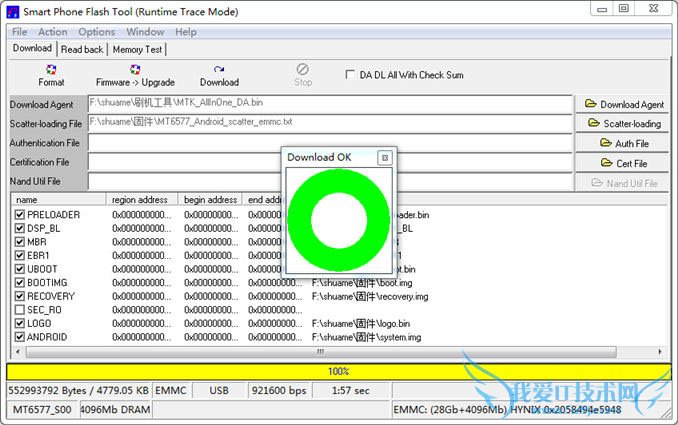Switch to the Memory Test tab

[x=137, y=49]
